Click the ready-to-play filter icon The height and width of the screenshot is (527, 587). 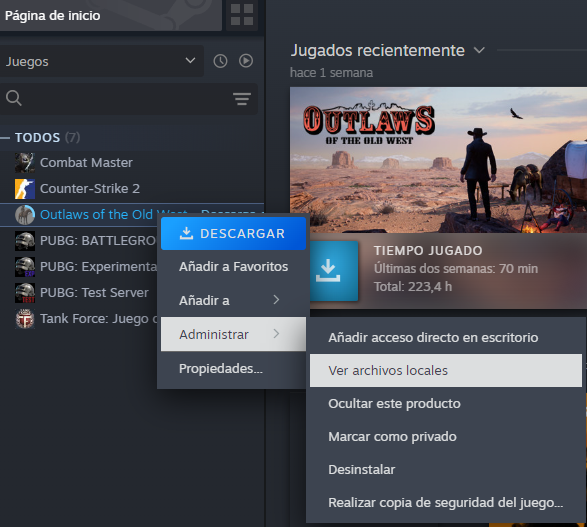coord(246,61)
